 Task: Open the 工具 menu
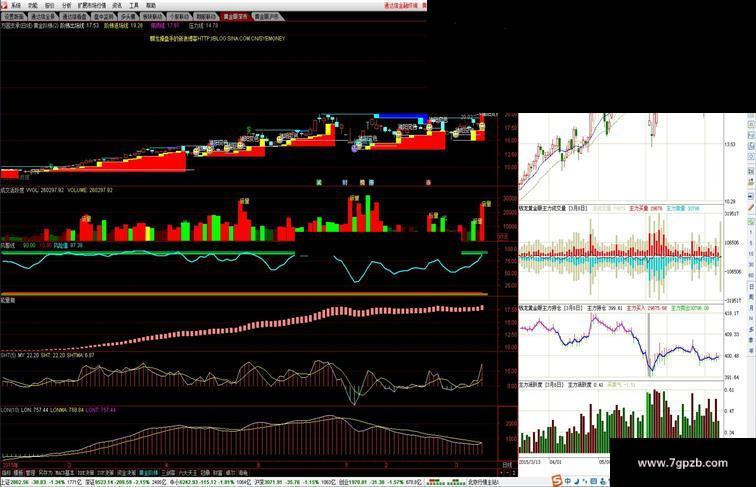point(134,5)
